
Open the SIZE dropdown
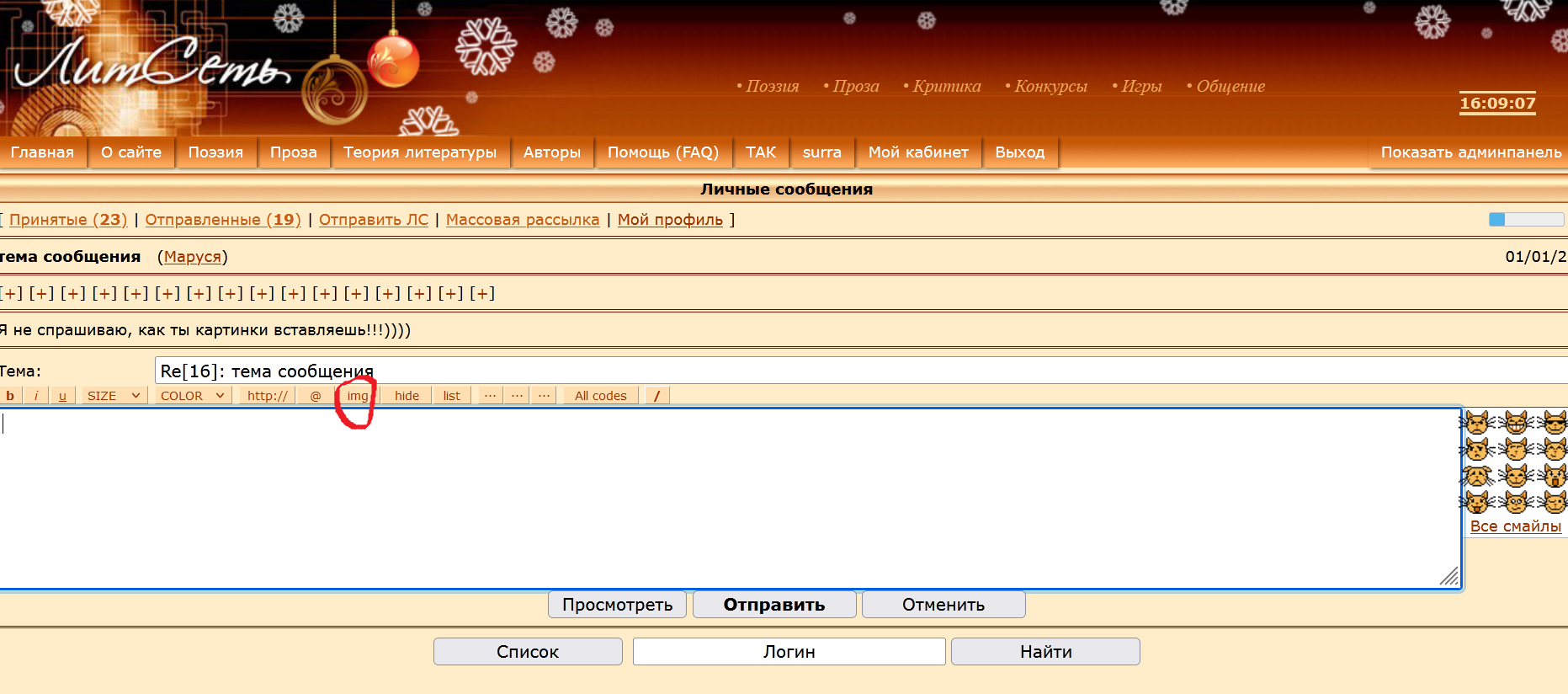point(113,396)
